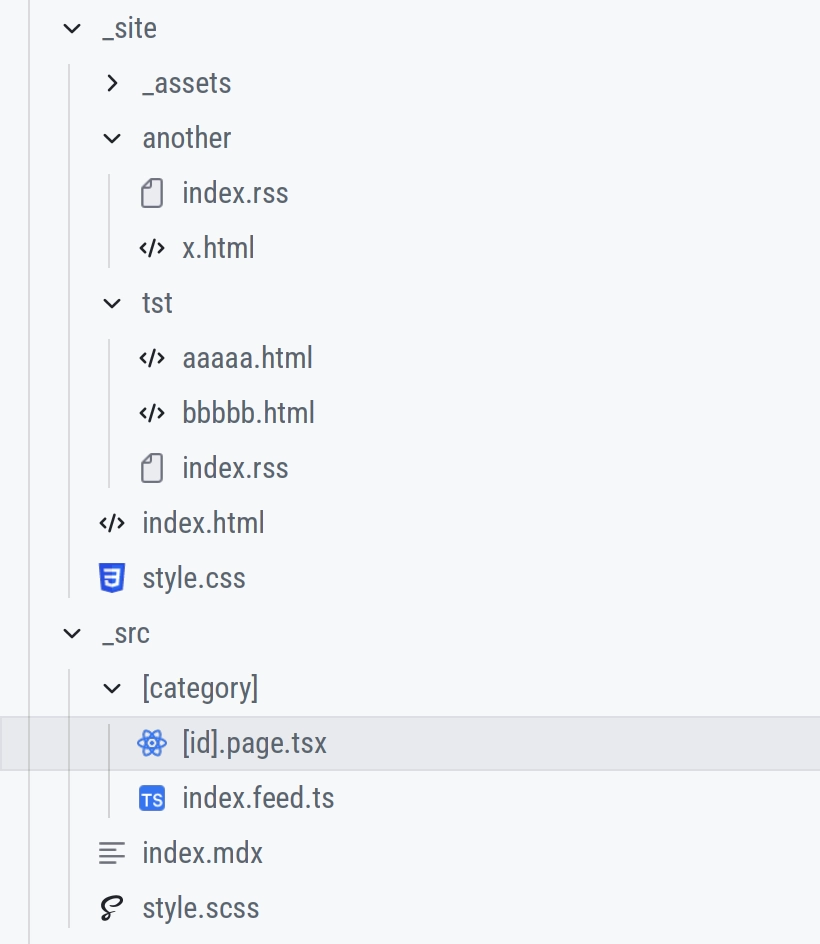The height and width of the screenshot is (944, 820).
Task: Collapse the tst folder
Action: coord(112,303)
